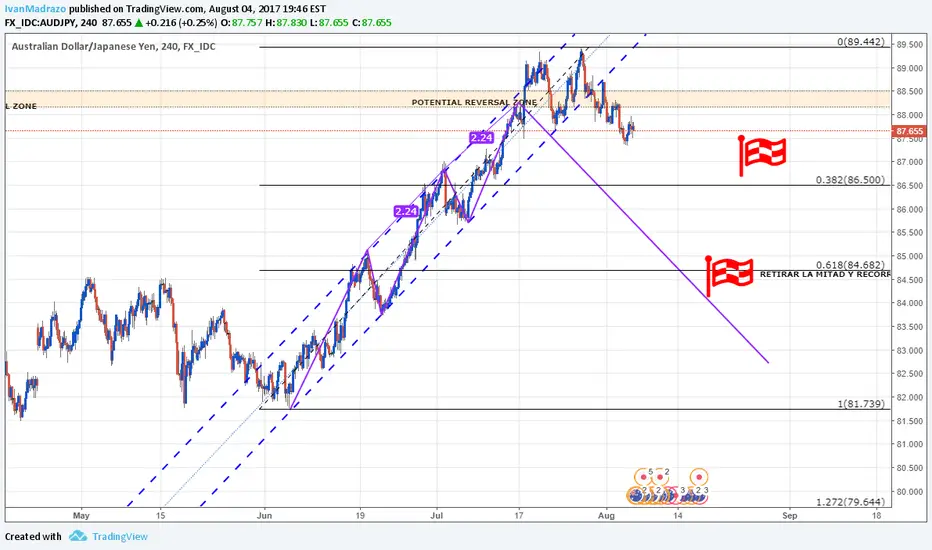The image size is (932, 550).
Task: Click the 15 date axis label
Action: [160, 516]
